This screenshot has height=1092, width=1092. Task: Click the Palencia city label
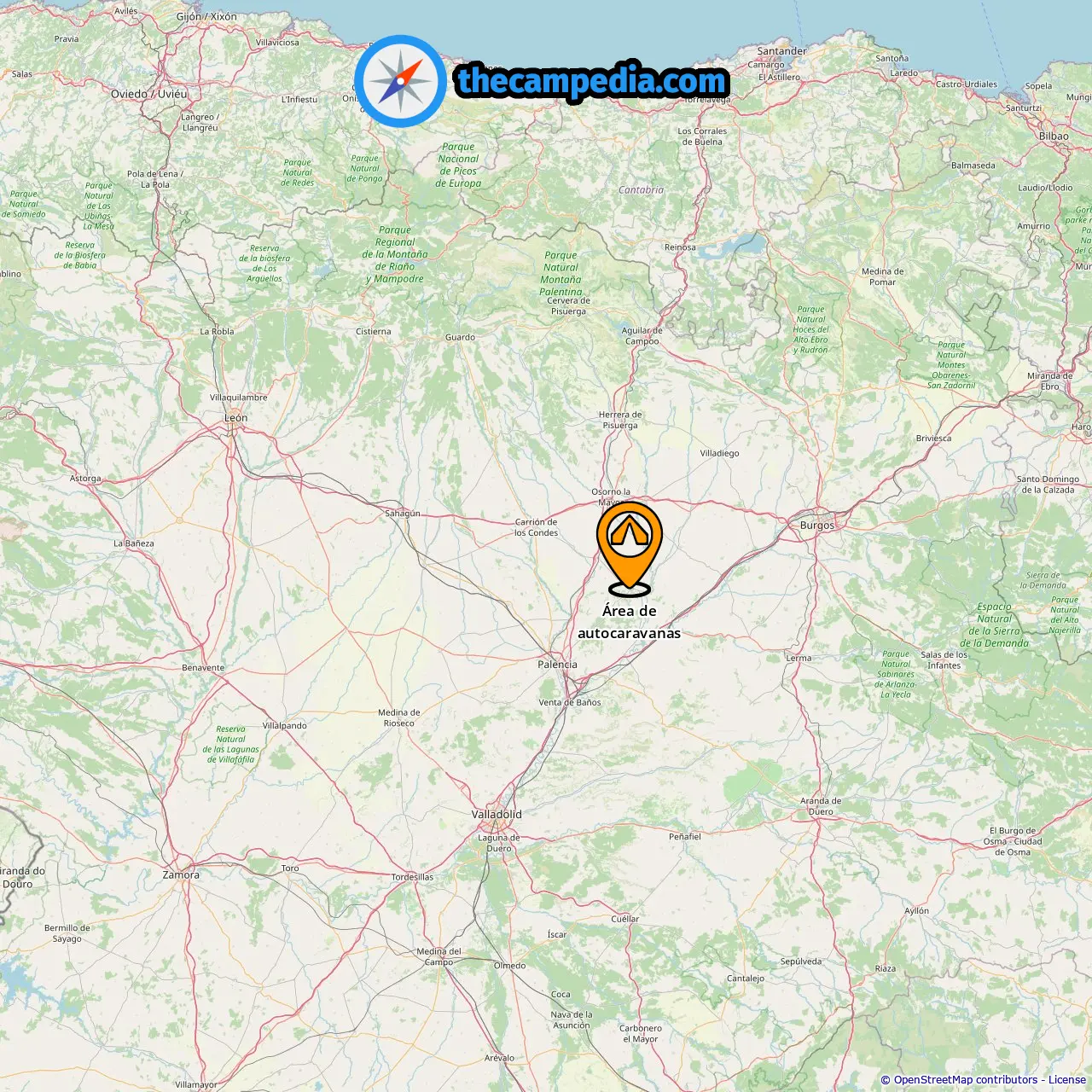(557, 665)
